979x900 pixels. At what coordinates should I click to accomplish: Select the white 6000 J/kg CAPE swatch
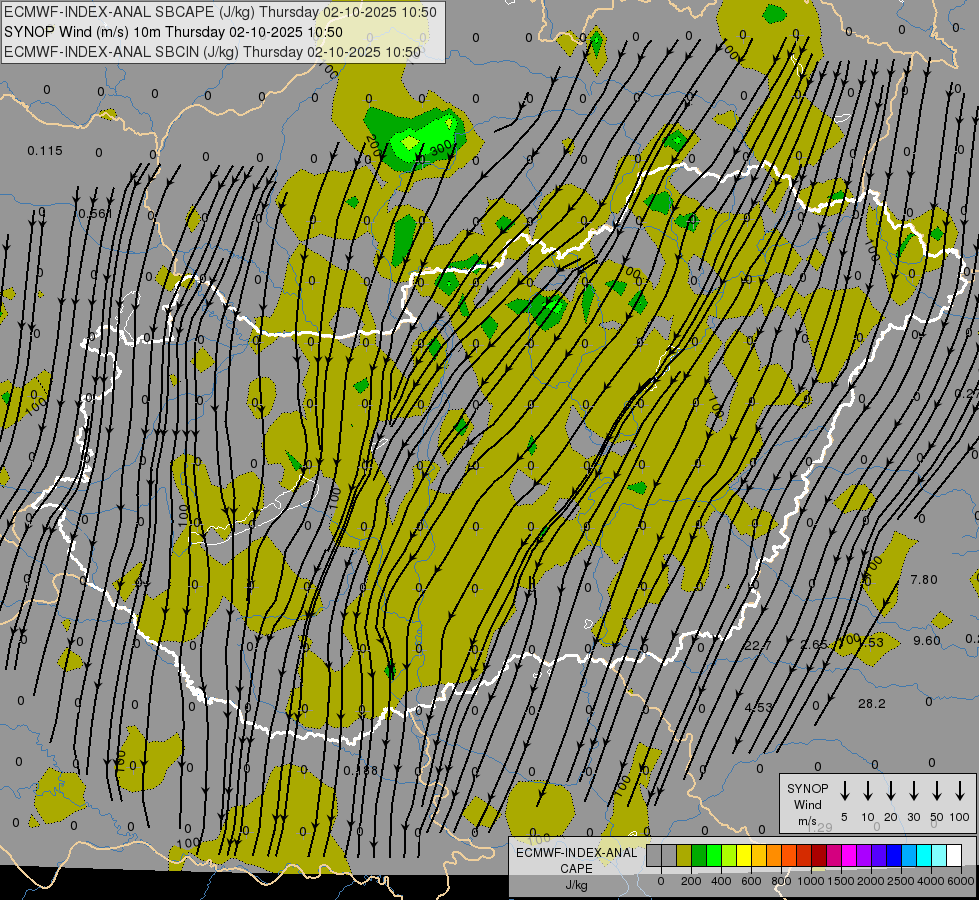click(x=954, y=856)
